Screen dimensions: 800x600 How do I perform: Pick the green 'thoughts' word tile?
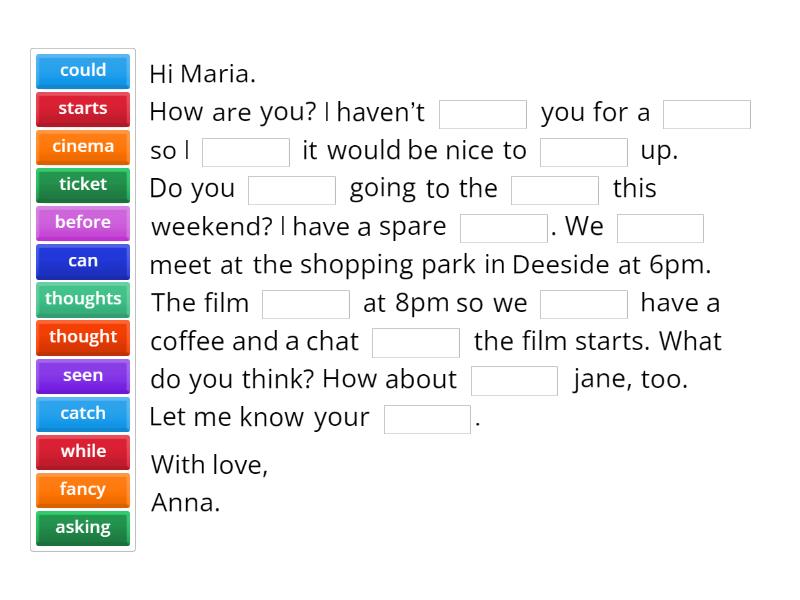pos(83,299)
